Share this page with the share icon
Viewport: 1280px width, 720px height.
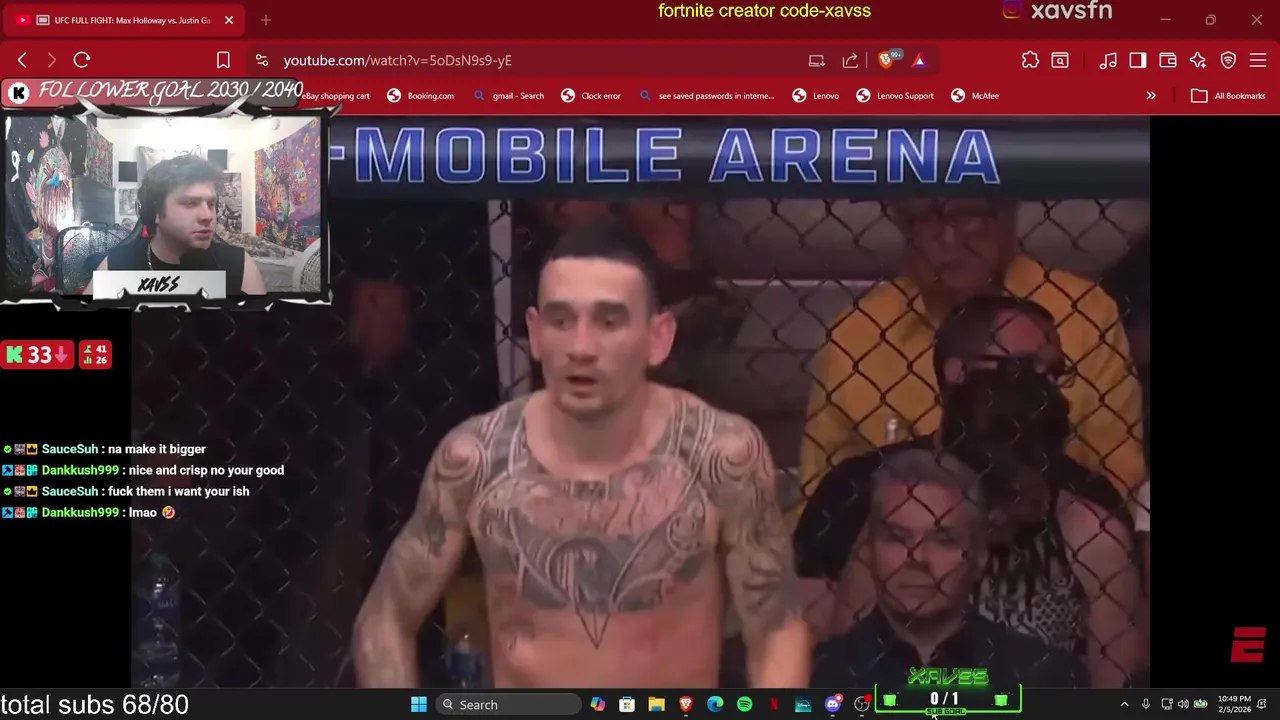point(850,60)
